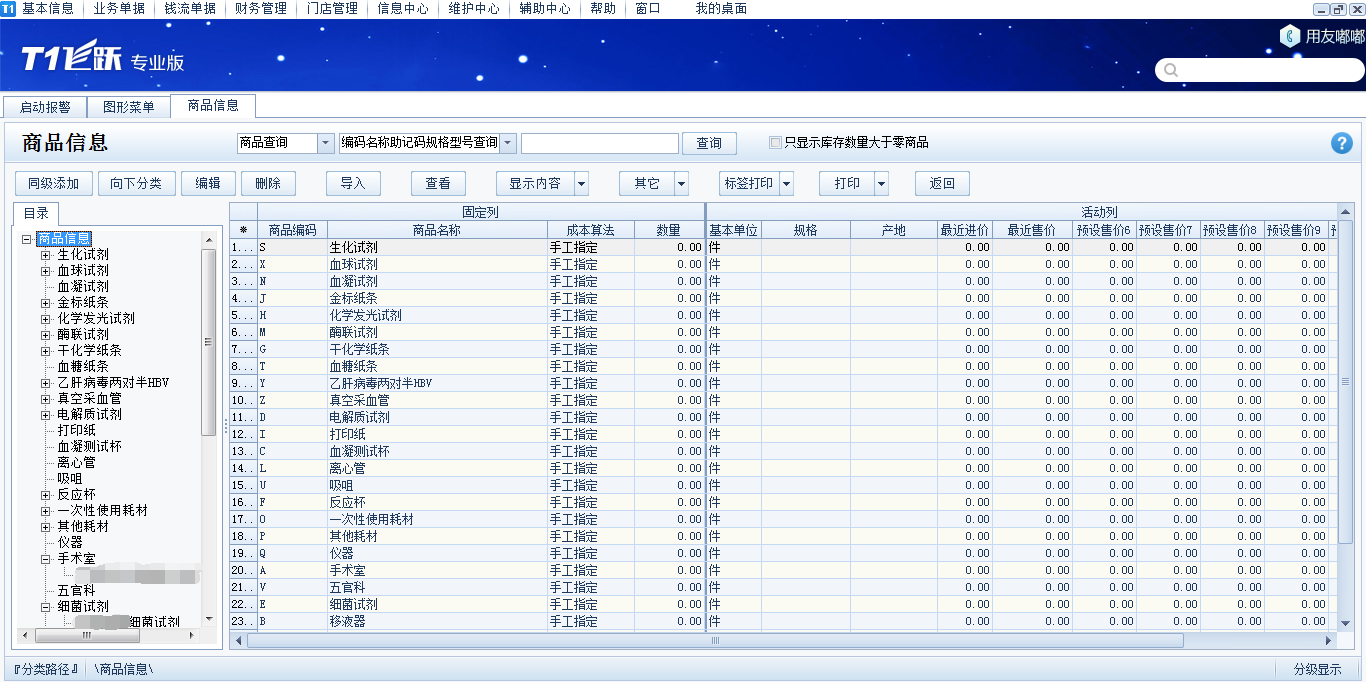Click the asterisk column selector in grid header
The width and height of the screenshot is (1366, 682).
[x=243, y=230]
